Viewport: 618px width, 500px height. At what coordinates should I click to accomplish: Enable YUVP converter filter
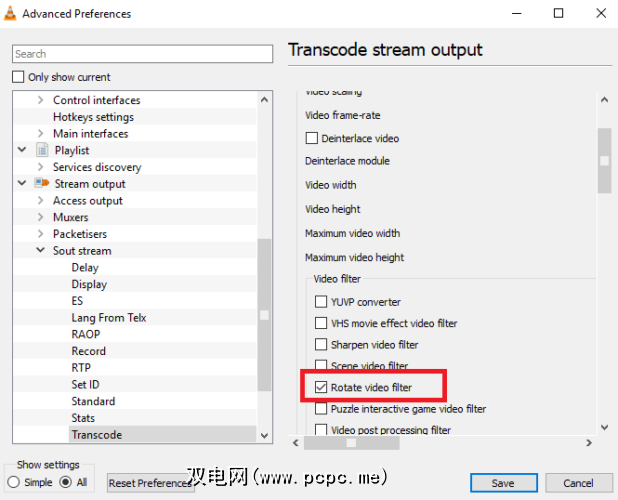click(321, 302)
